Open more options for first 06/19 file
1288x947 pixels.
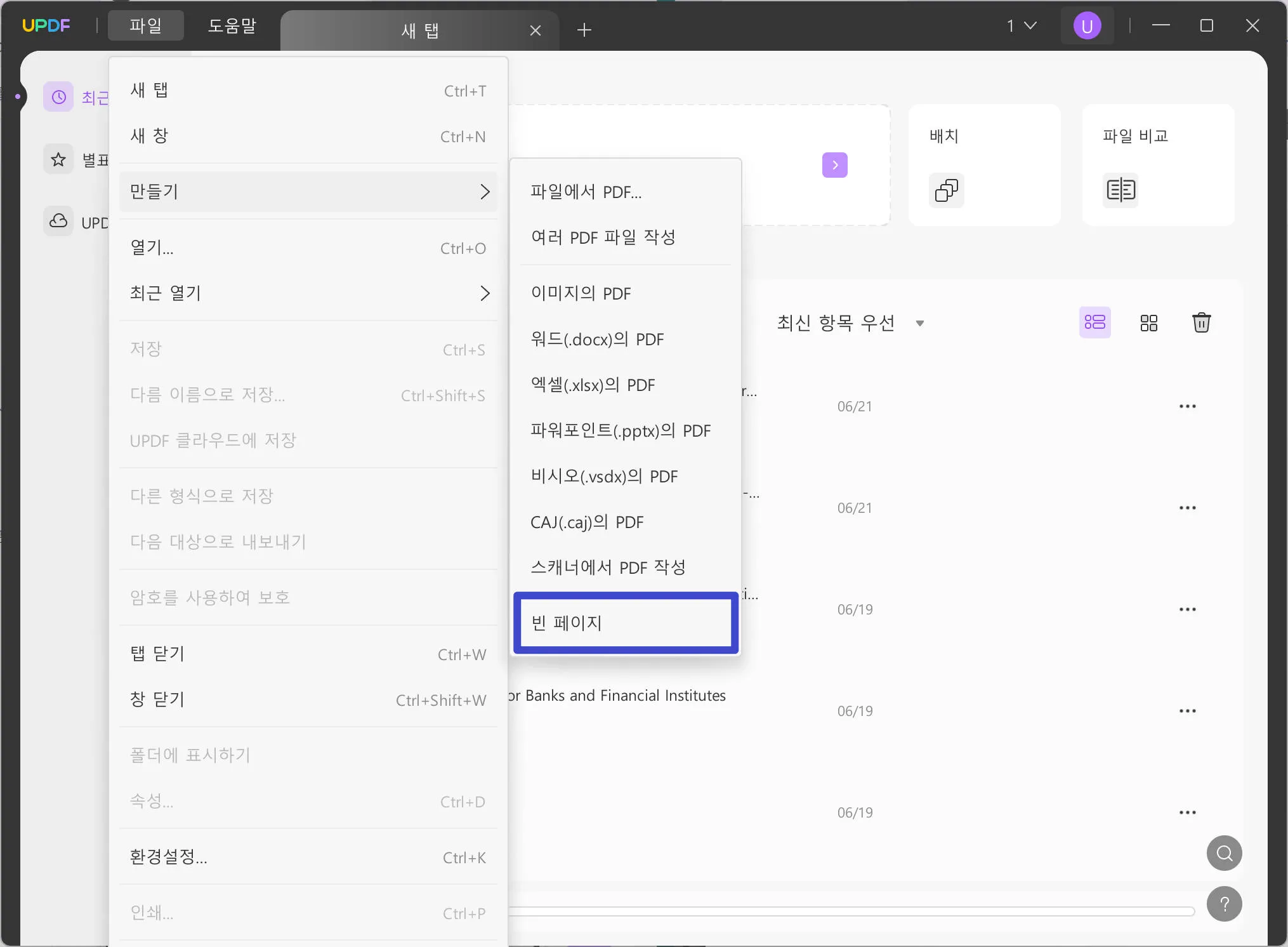(1187, 609)
